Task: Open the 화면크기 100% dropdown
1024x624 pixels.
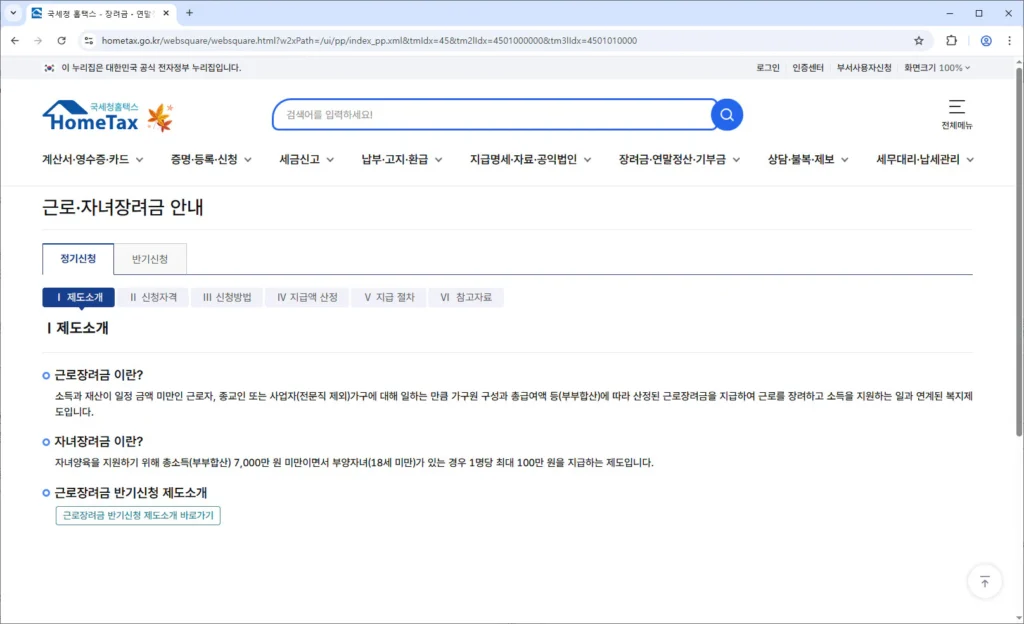Action: coord(937,68)
